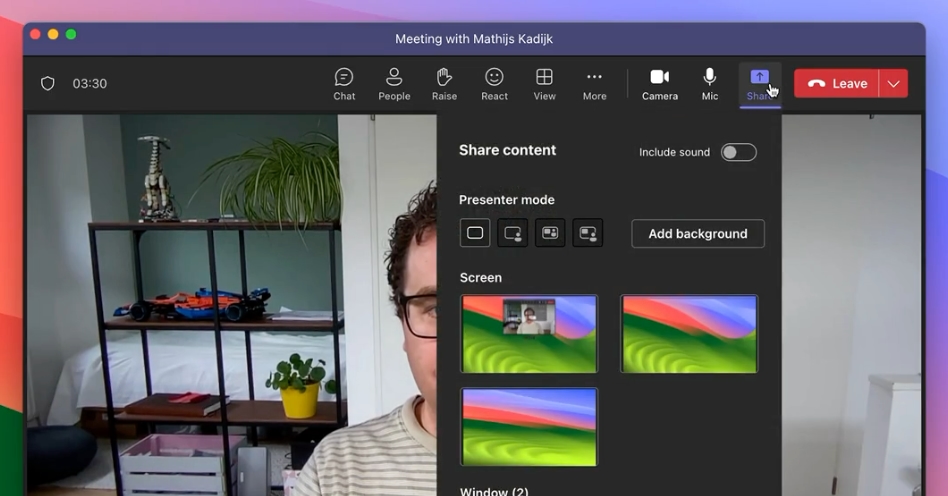The image size is (948, 496).
Task: Select Content only presenter mode
Action: (475, 233)
